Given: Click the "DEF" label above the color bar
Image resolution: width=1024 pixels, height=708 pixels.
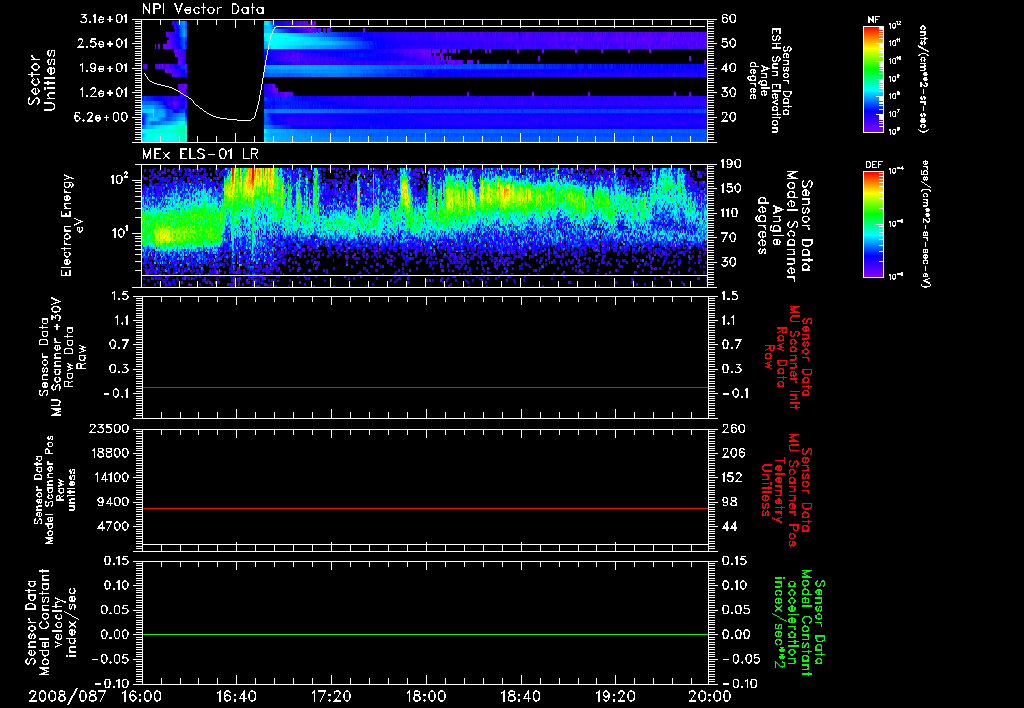Looking at the screenshot, I should 874,165.
